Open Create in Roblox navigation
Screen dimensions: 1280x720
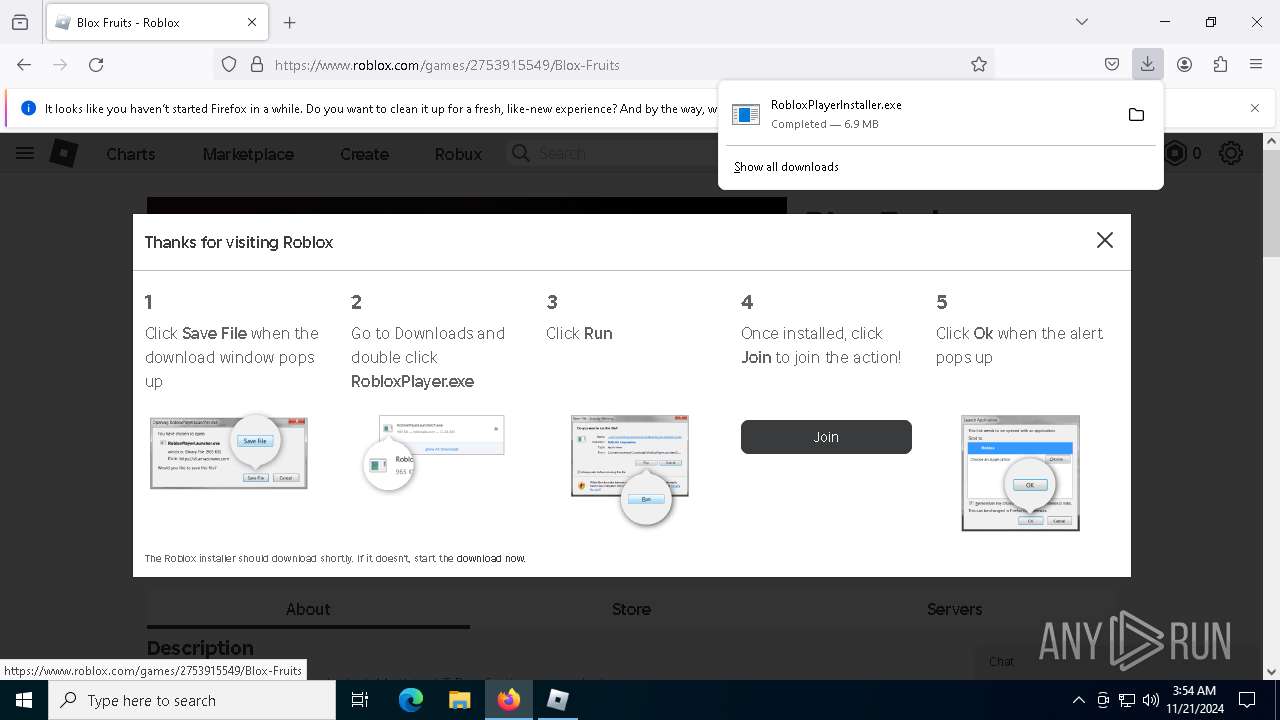tap(364, 154)
